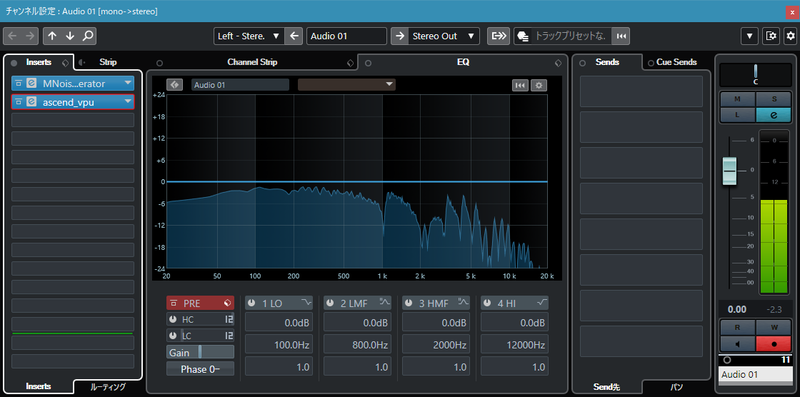This screenshot has width=800, height=397.
Task: Activate the HC high-cut filter
Action: coord(173,319)
